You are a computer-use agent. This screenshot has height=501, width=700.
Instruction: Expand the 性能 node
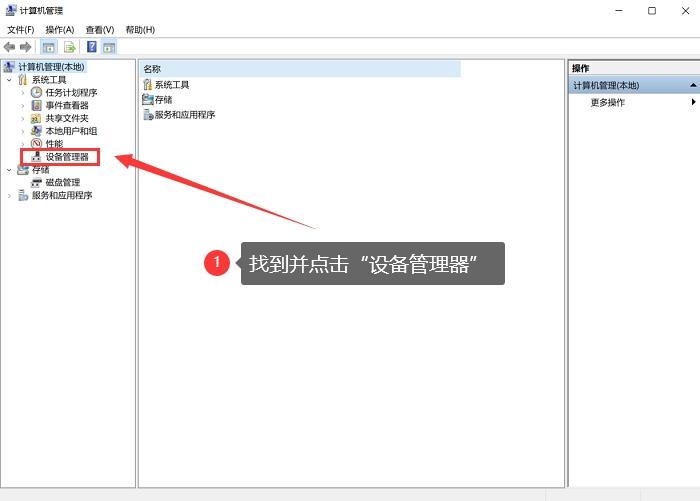23,144
